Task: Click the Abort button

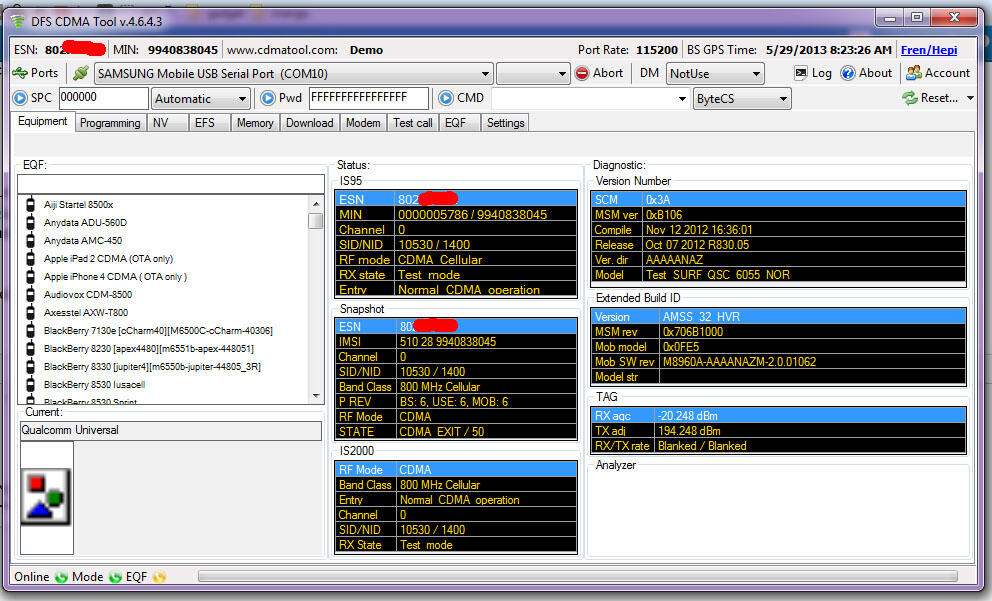Action: pyautogui.click(x=600, y=72)
